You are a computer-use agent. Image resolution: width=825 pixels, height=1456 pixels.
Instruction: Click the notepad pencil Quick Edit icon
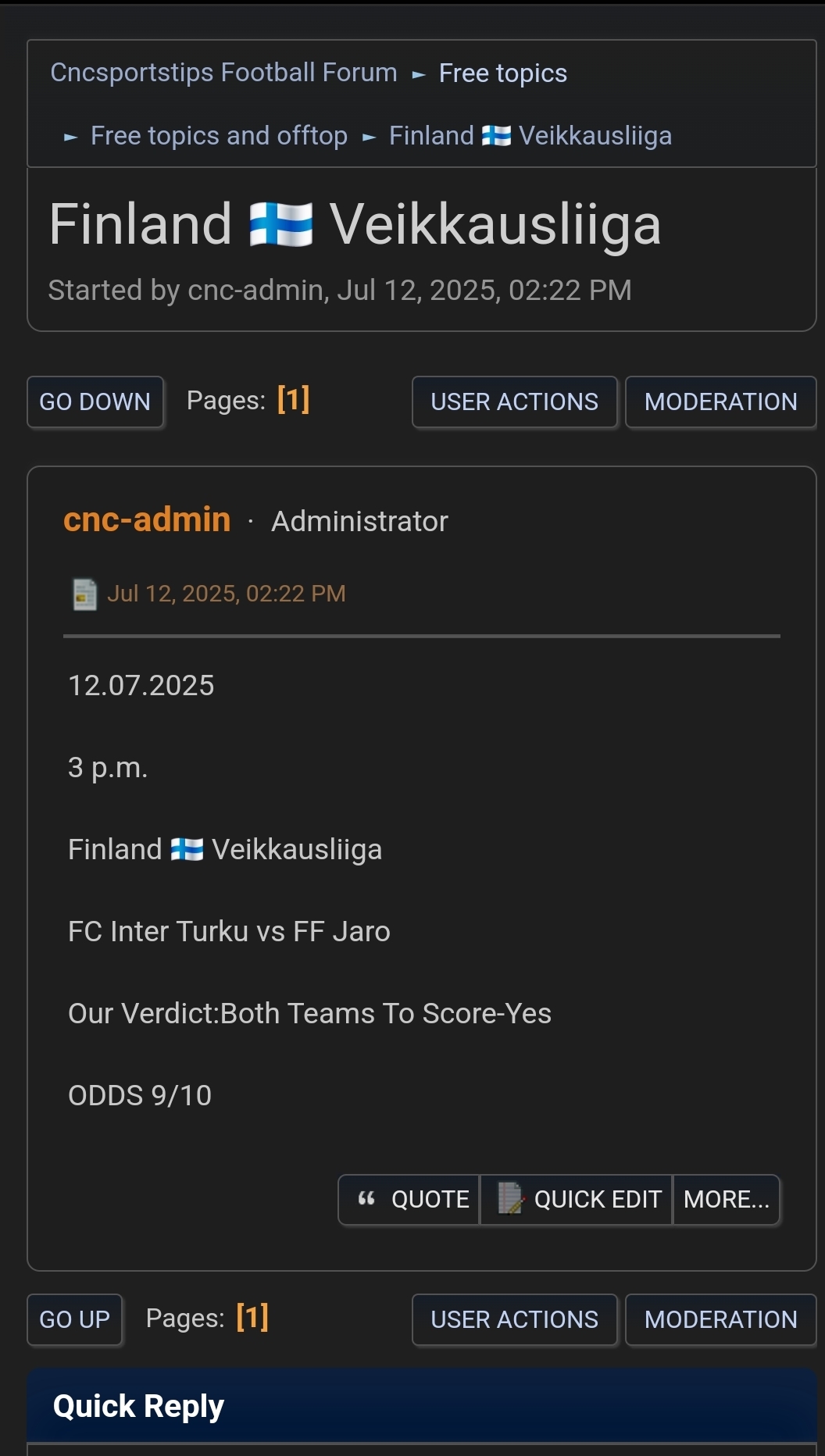pyautogui.click(x=510, y=1198)
